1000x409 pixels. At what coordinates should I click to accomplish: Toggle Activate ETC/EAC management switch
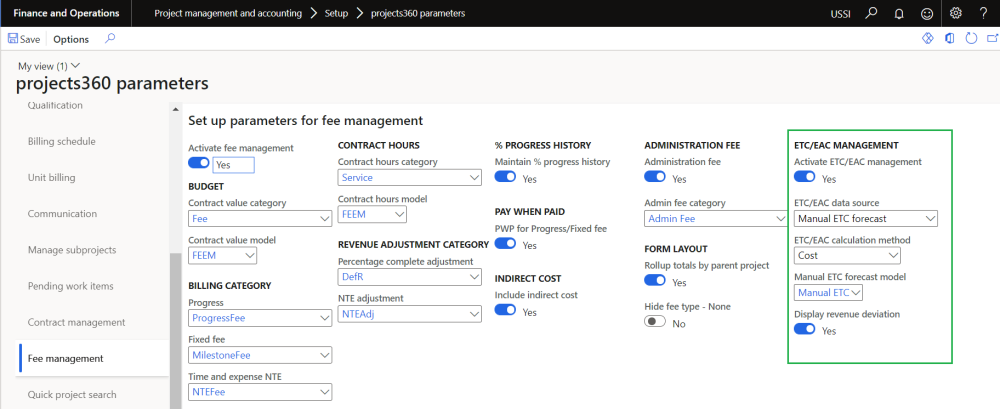(x=804, y=178)
